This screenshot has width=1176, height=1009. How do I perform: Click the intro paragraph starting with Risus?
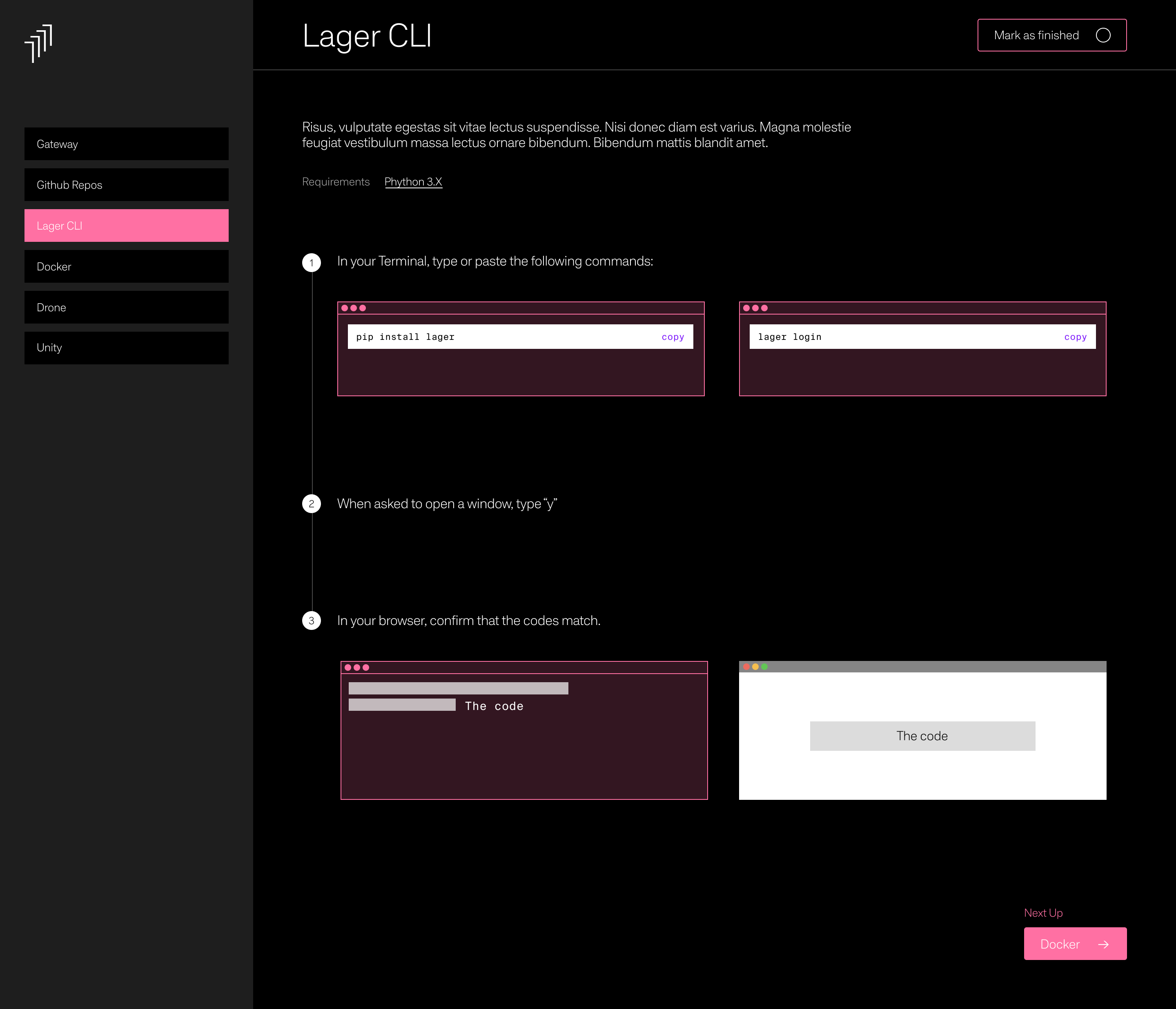[576, 134]
